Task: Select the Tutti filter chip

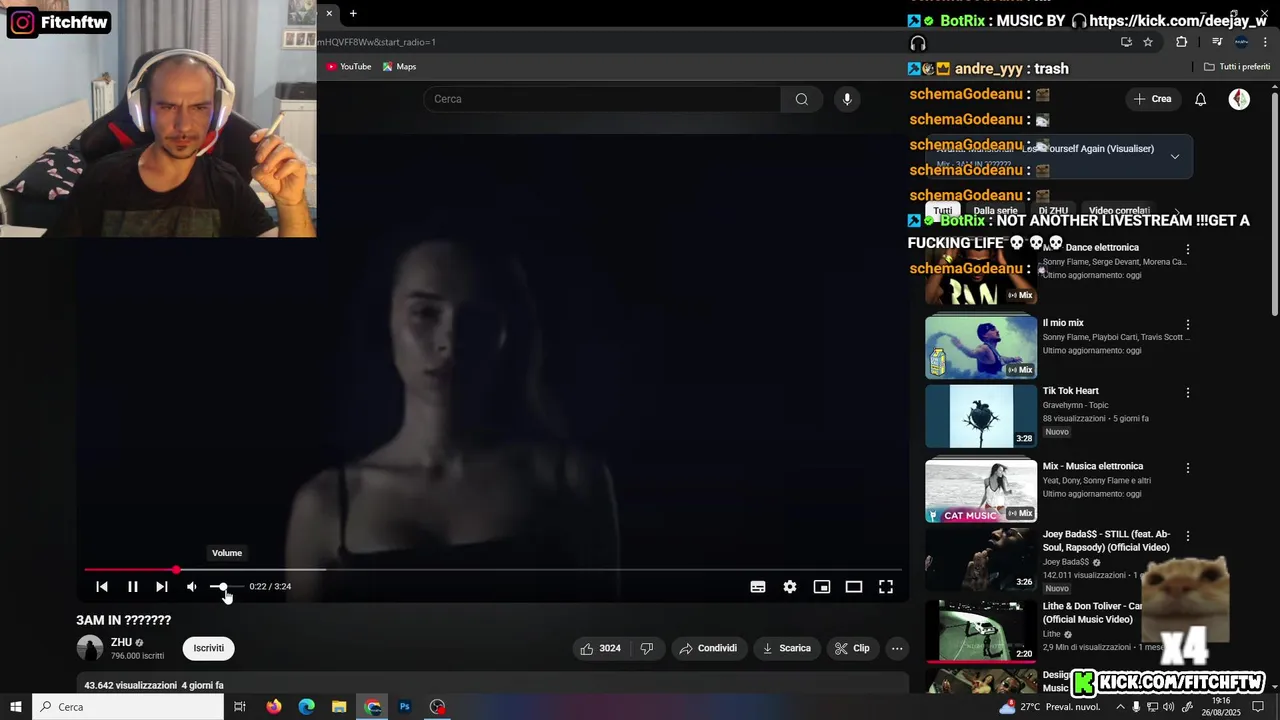Action: click(943, 211)
